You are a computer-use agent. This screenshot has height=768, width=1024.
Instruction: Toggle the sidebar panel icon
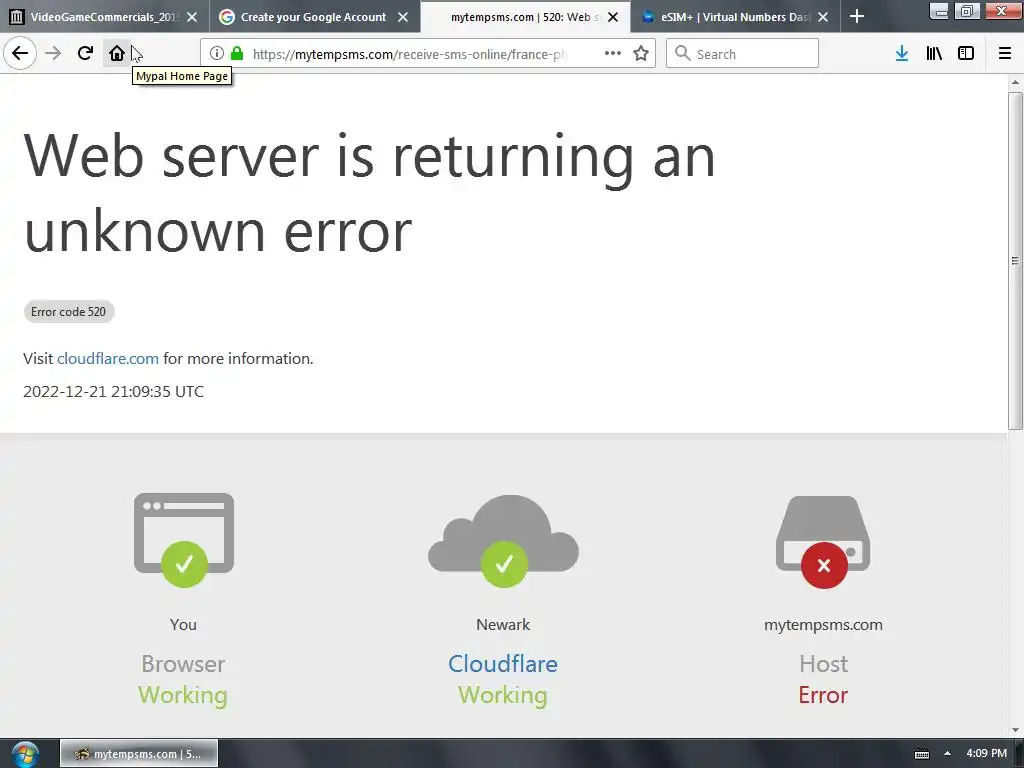pyautogui.click(x=966, y=54)
